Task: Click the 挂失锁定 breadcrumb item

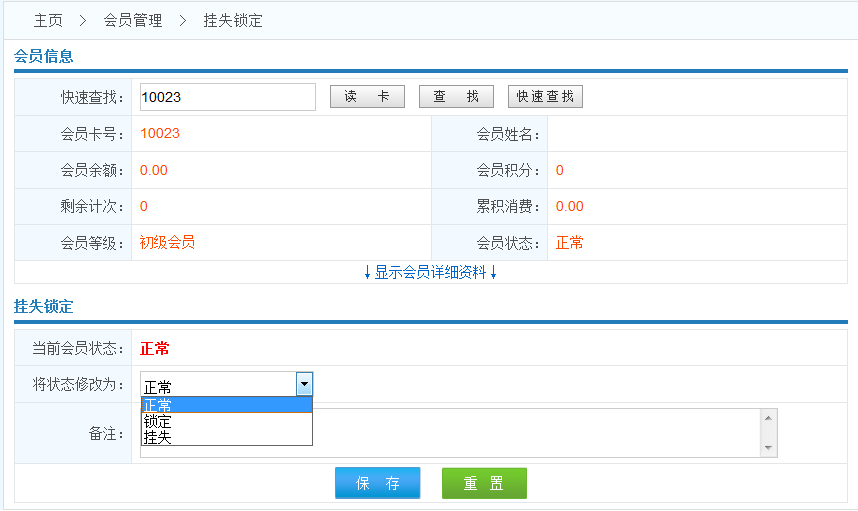Action: click(x=232, y=20)
